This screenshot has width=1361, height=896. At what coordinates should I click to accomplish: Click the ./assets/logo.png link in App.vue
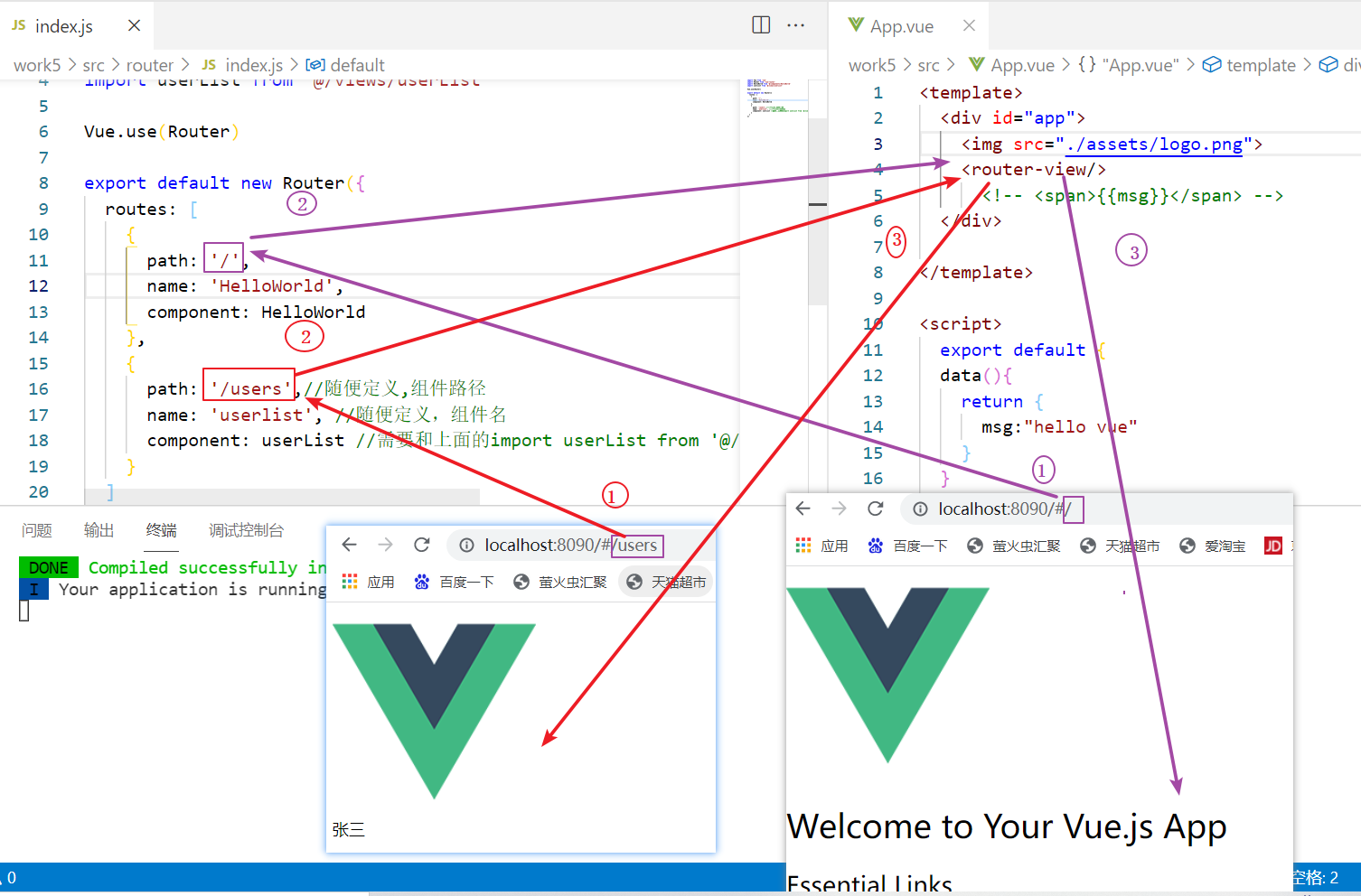1154,144
